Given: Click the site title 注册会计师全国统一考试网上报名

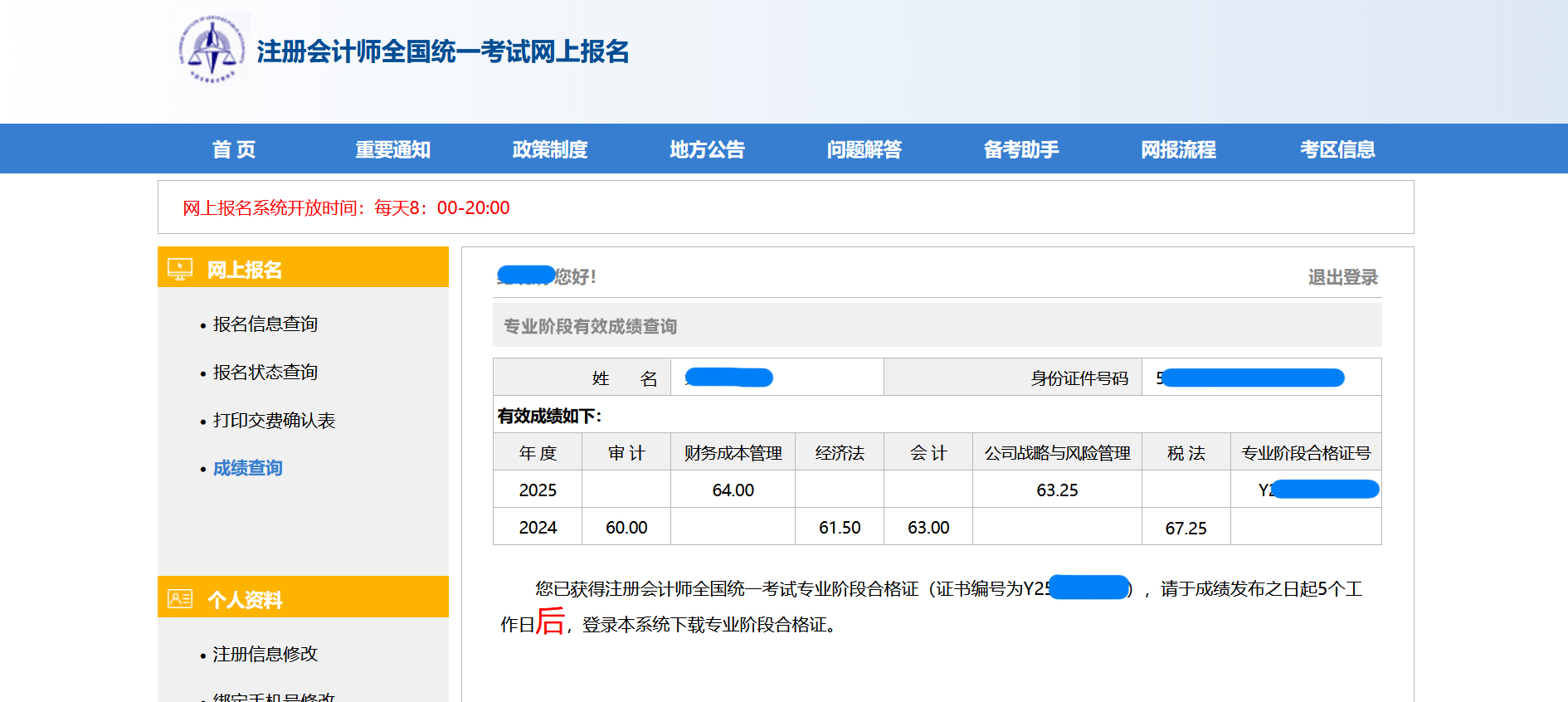Looking at the screenshot, I should coord(442,51).
